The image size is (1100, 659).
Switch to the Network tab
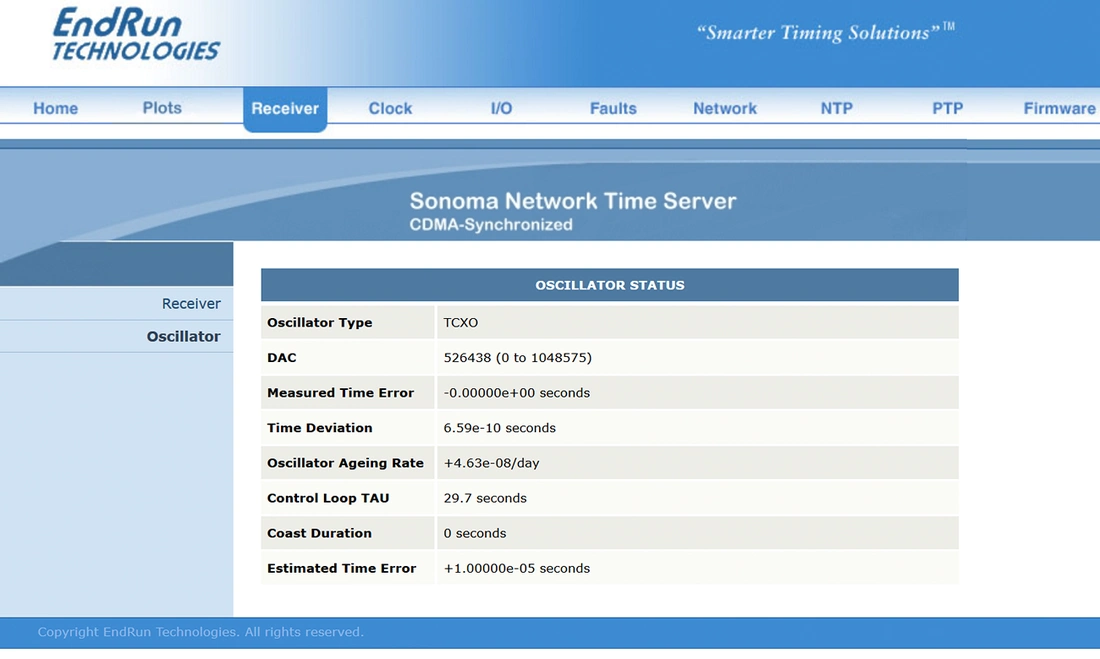tap(725, 108)
